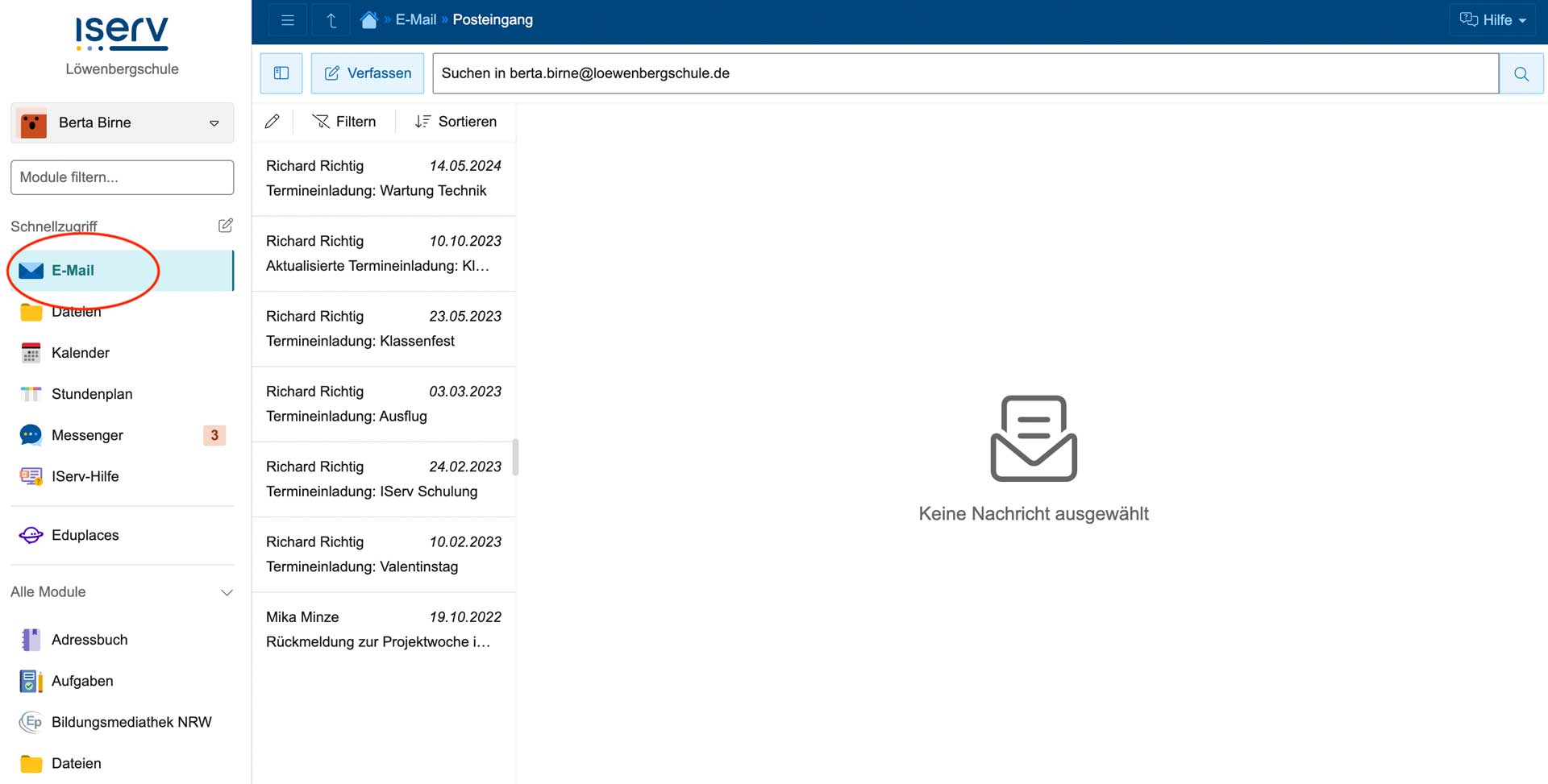Open Dateien under Alle Module
Image resolution: width=1548 pixels, height=784 pixels.
(123, 763)
